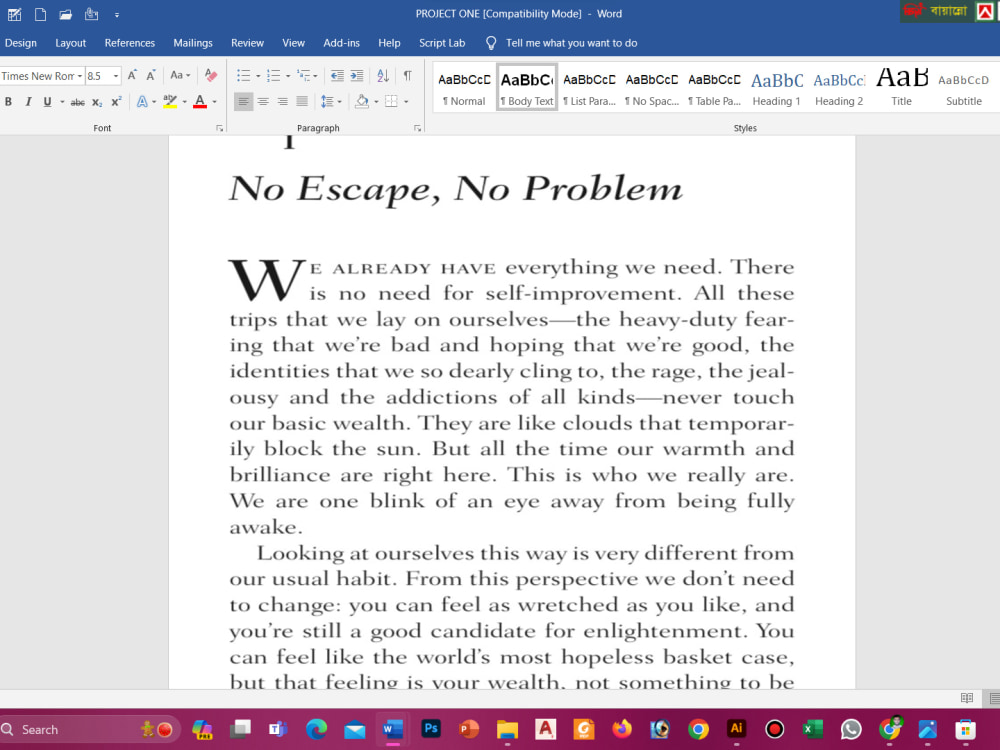
Task: Apply the Normal style
Action: 464,87
